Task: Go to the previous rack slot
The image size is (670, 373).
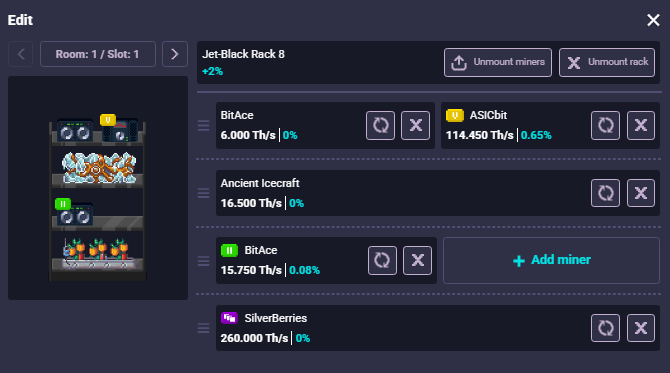Action: [21, 54]
